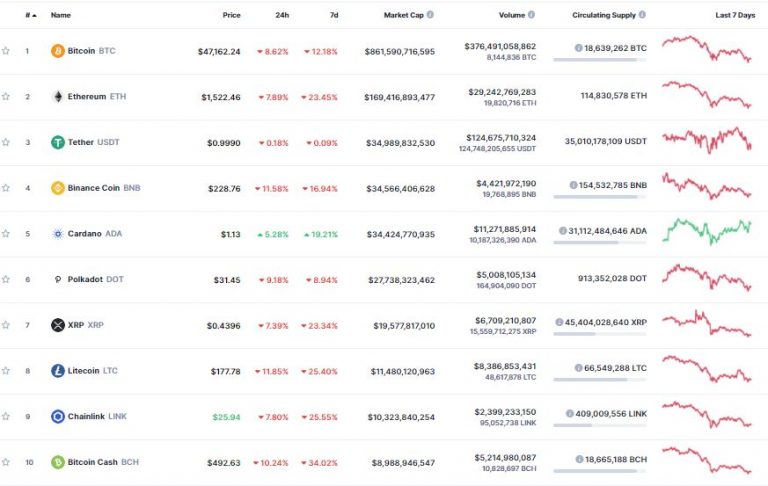Open Circulating Supply info tooltip icon
The image size is (768, 486).
642,15
